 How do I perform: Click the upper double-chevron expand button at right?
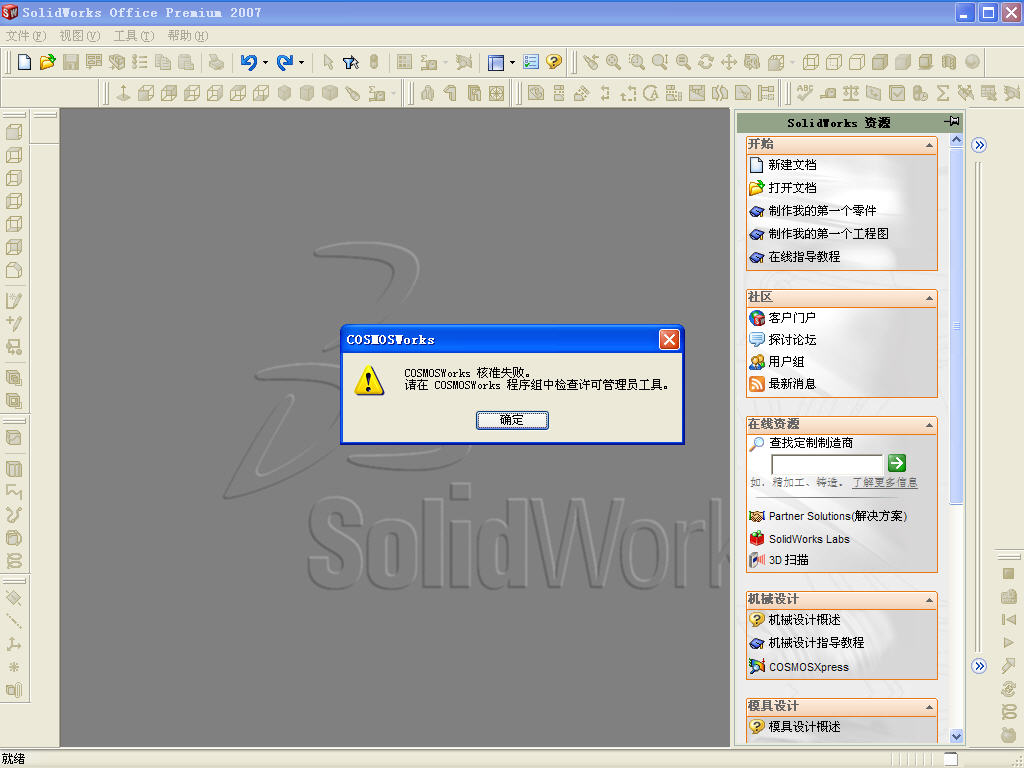pyautogui.click(x=978, y=145)
